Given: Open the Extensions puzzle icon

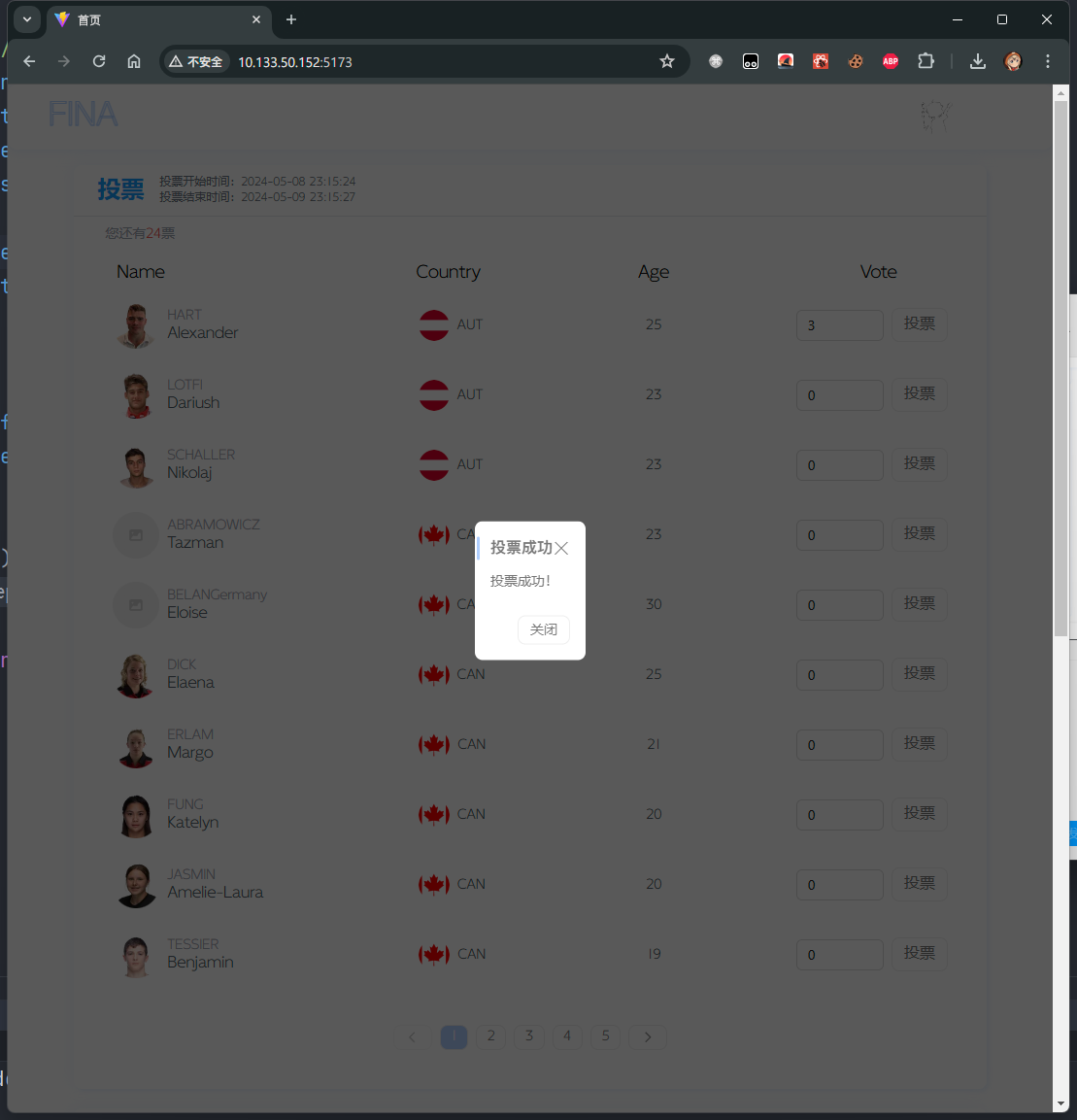Looking at the screenshot, I should click(926, 61).
